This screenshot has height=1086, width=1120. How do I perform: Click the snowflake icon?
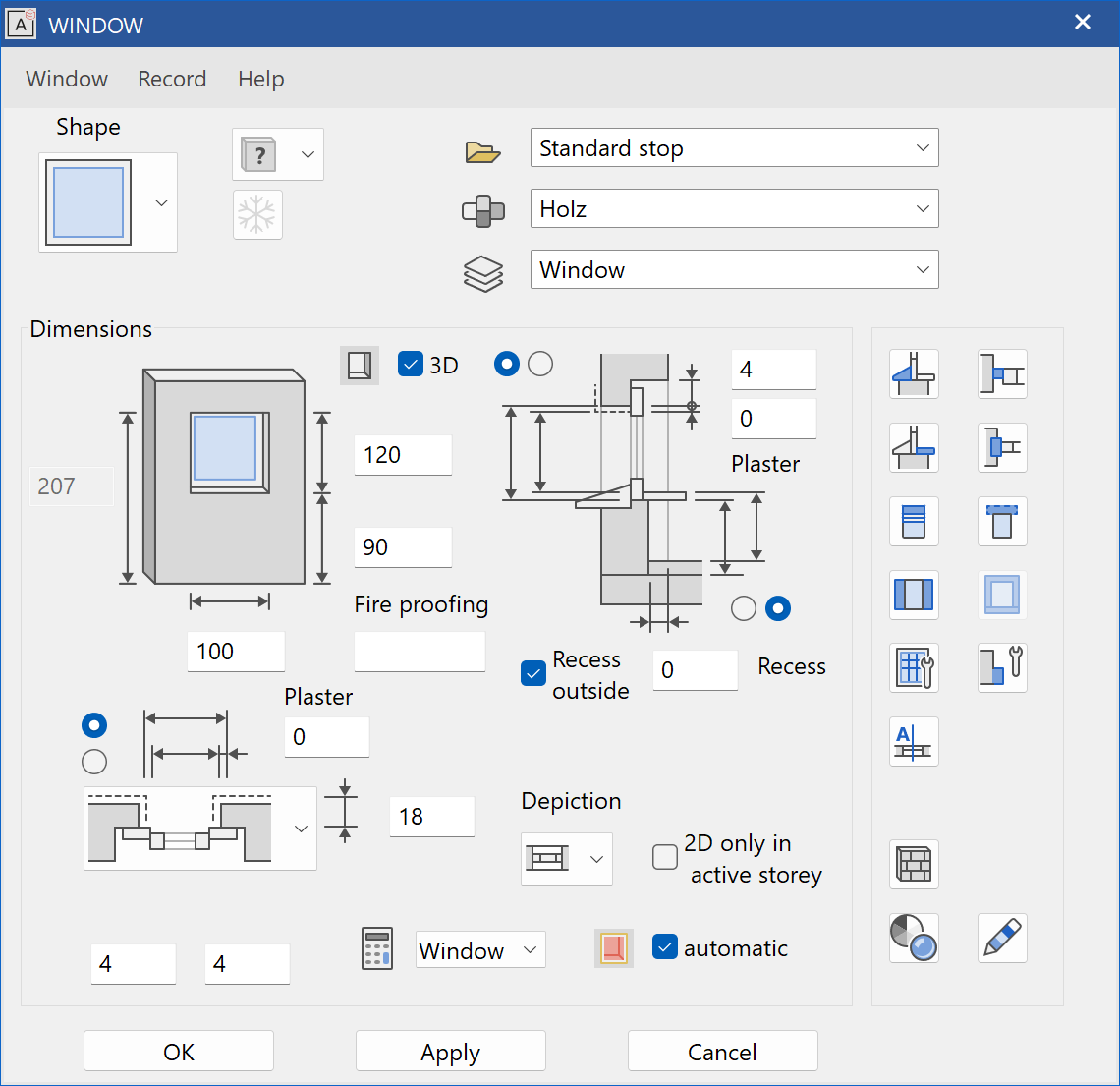tap(257, 214)
